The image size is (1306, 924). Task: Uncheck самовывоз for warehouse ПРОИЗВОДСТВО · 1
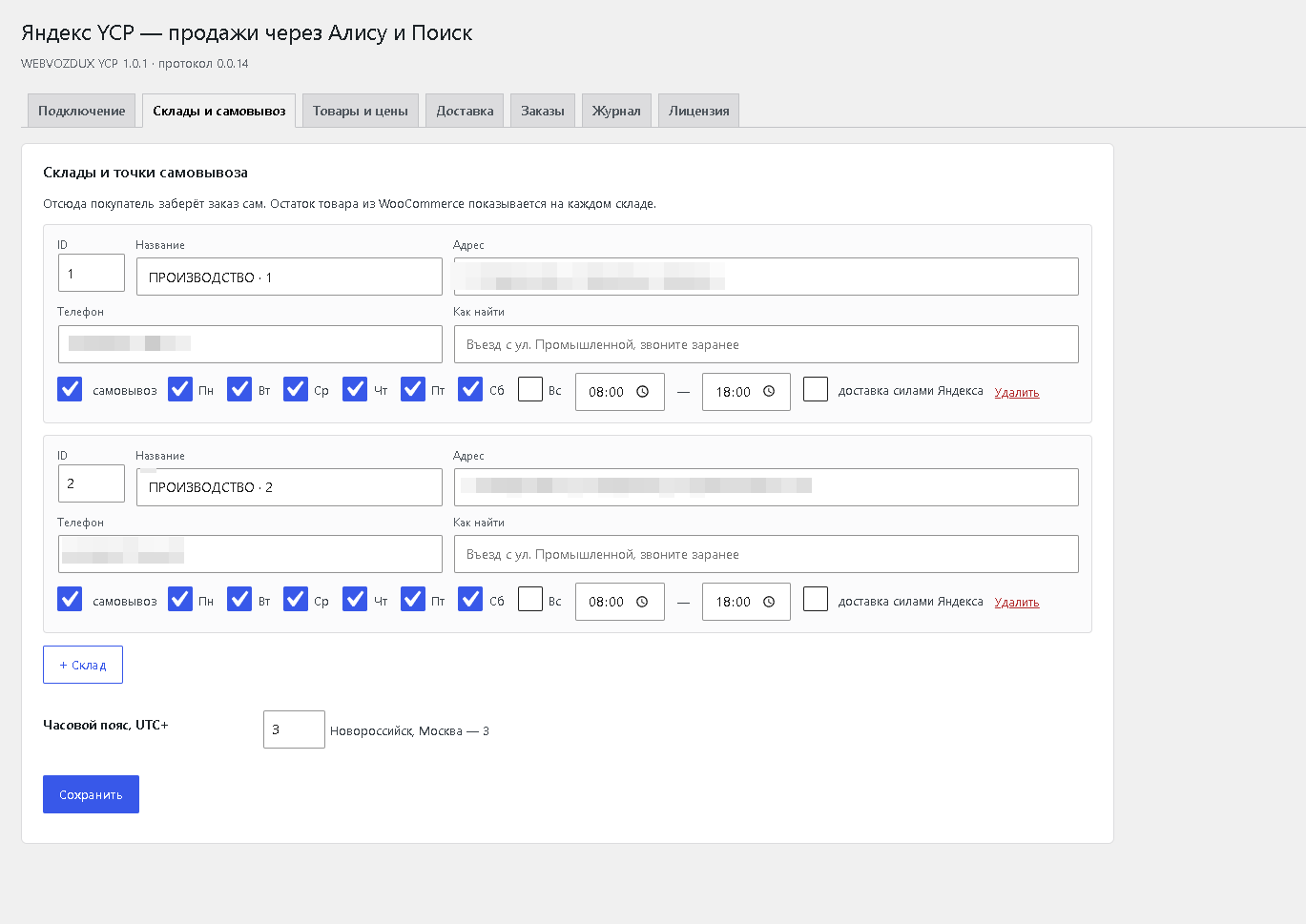(x=70, y=389)
